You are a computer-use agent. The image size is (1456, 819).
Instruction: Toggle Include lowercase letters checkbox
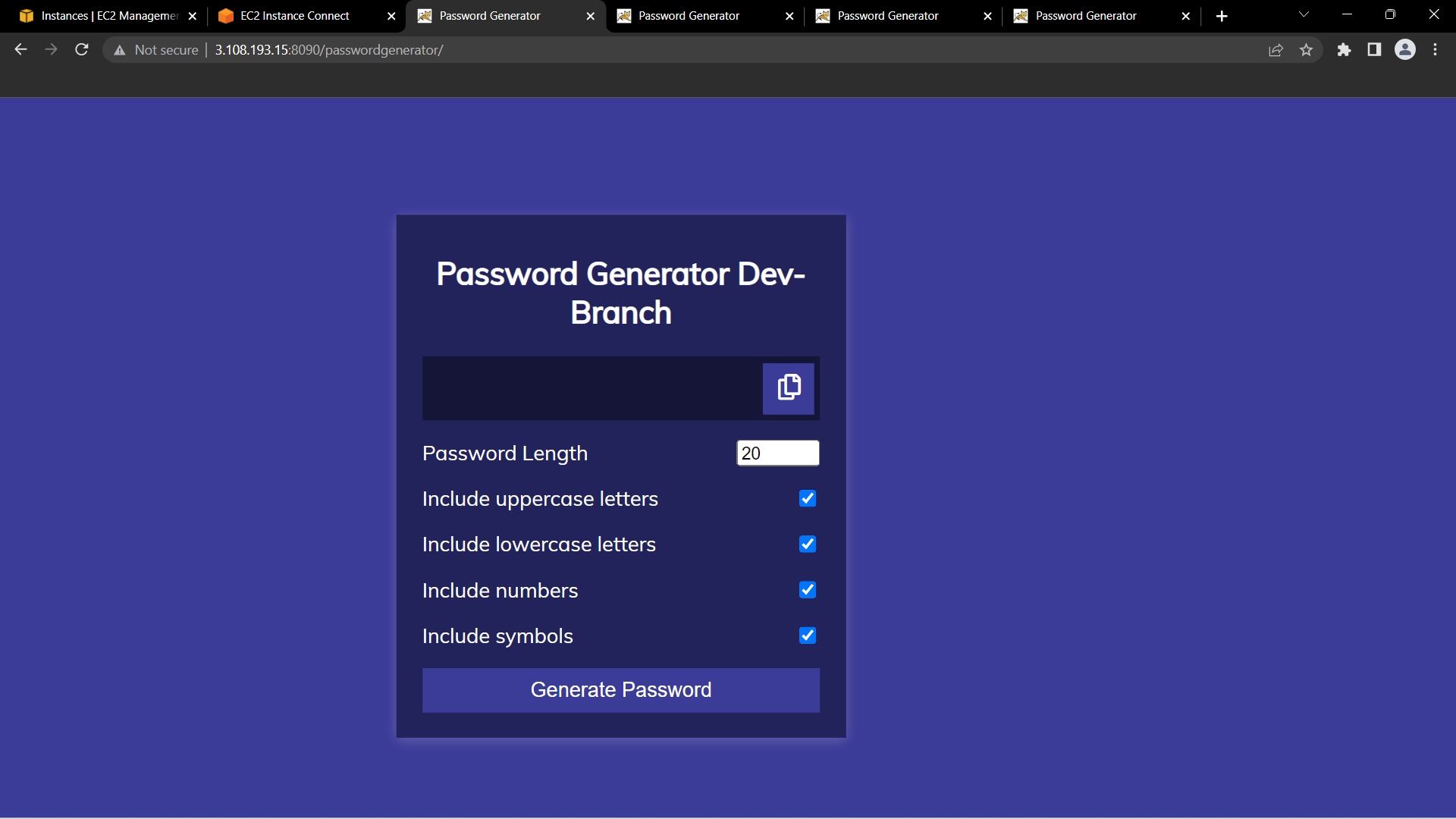coord(807,544)
